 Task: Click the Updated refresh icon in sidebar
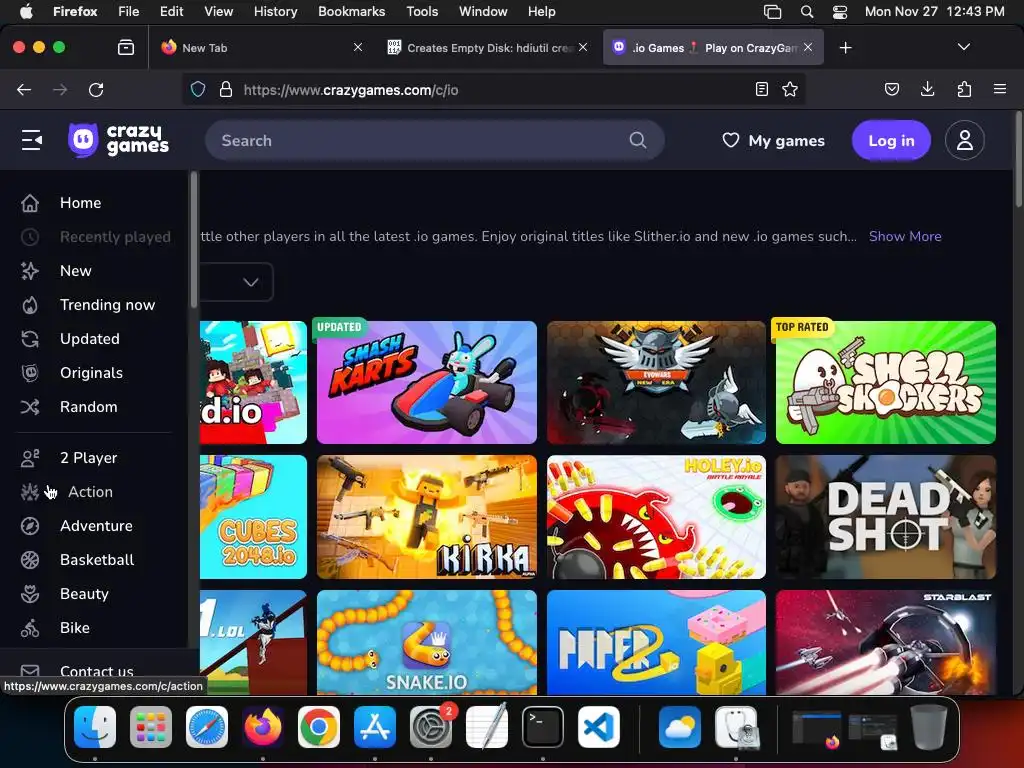coord(30,339)
